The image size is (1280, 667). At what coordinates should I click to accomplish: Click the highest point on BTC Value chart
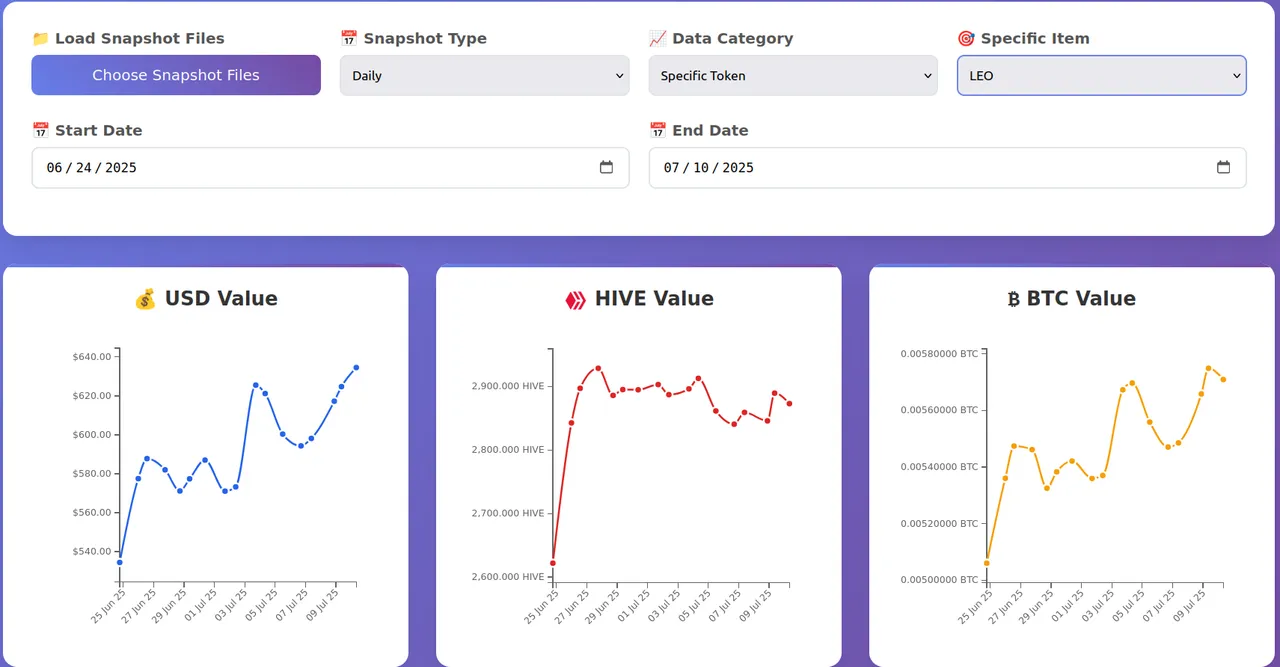point(1208,368)
